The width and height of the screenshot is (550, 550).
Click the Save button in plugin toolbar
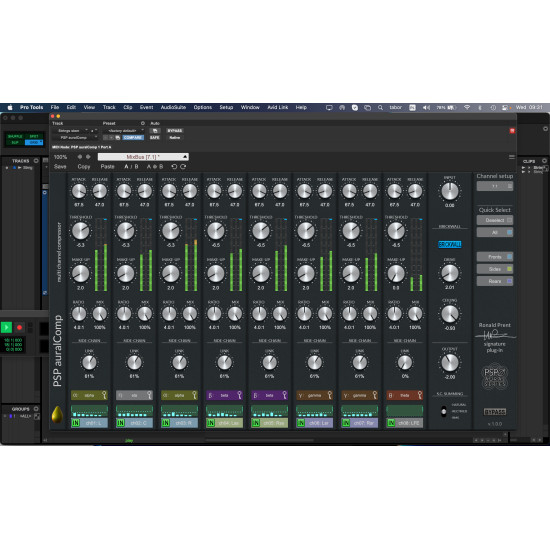(60, 167)
